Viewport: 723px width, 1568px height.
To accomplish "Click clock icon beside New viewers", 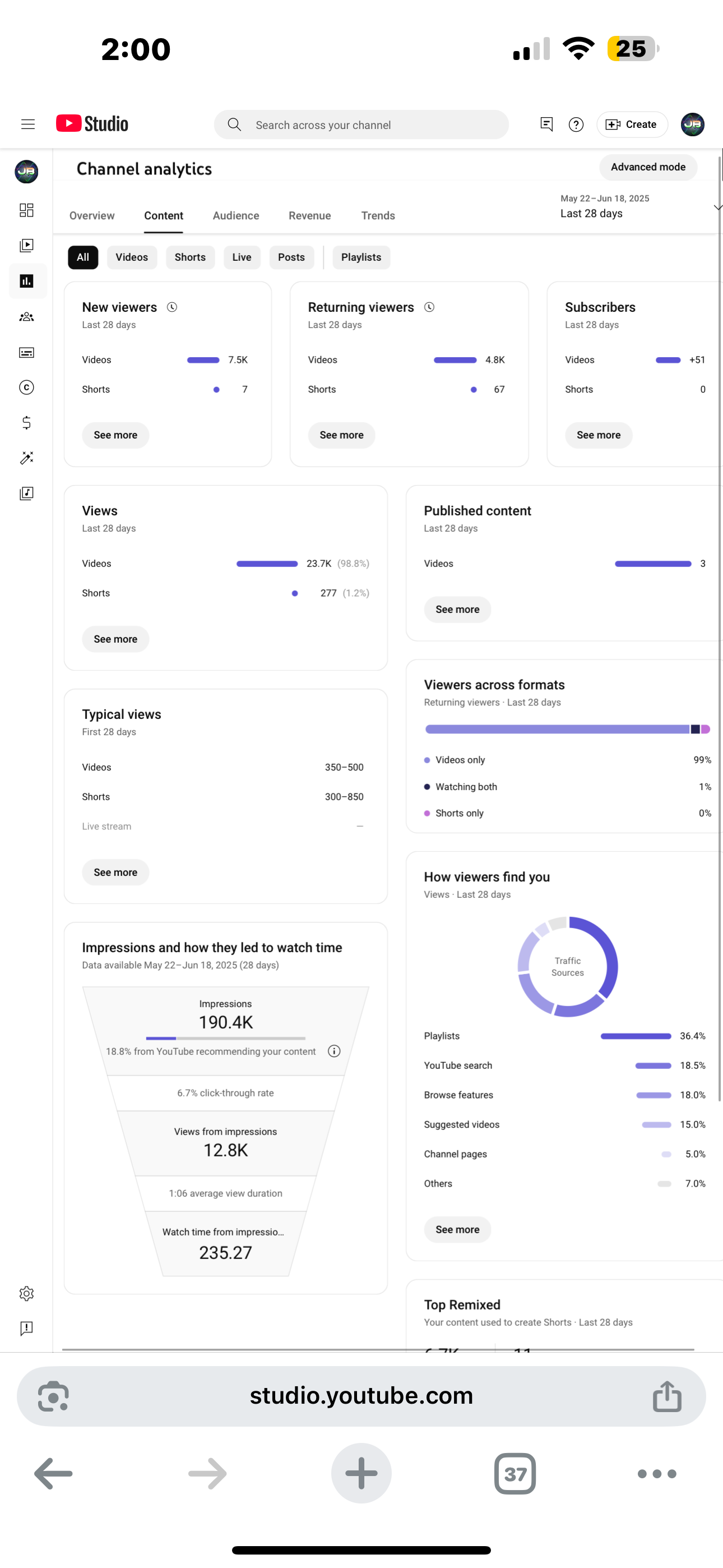I will (172, 307).
